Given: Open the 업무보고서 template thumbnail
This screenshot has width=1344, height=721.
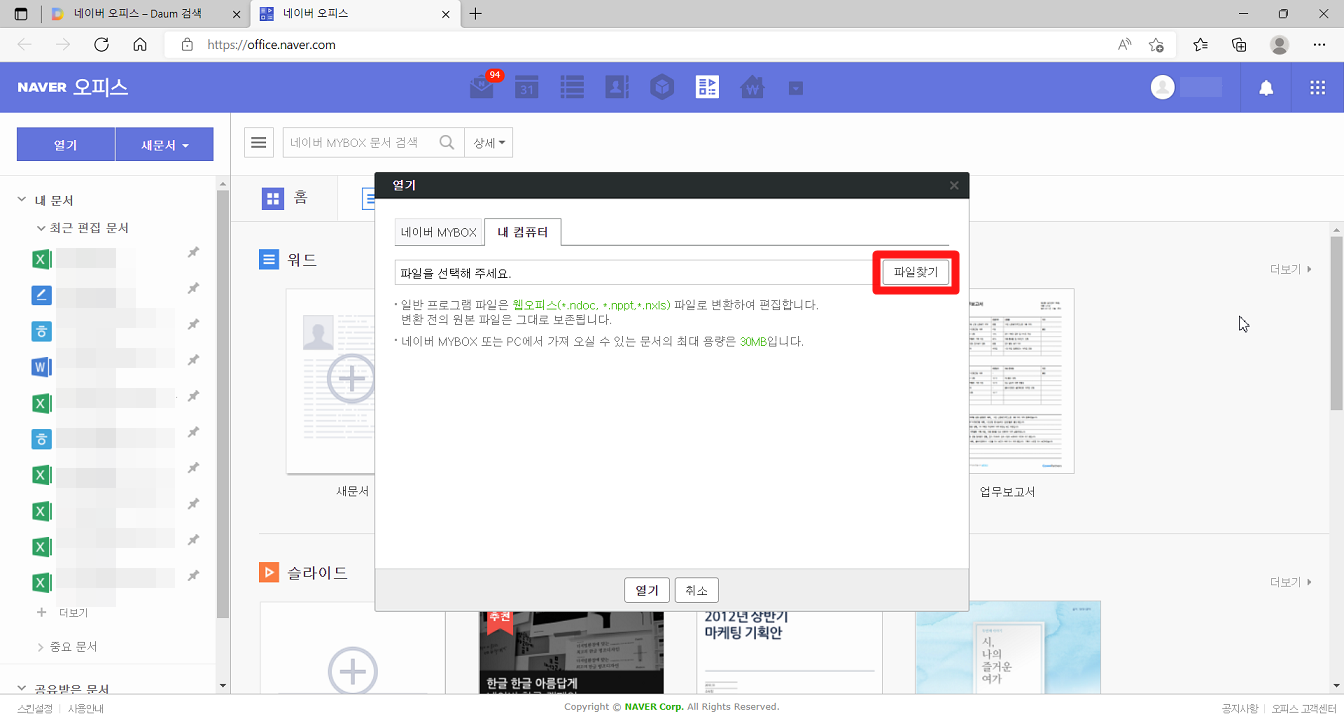Looking at the screenshot, I should 1020,381.
